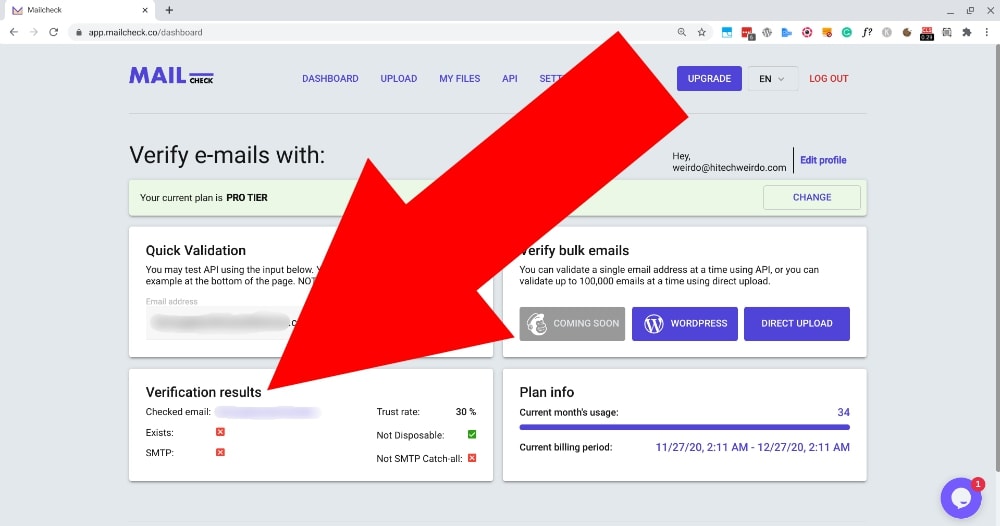Image resolution: width=1000 pixels, height=526 pixels.
Task: Click the blue key-shaped extension icon
Action: (x=787, y=33)
